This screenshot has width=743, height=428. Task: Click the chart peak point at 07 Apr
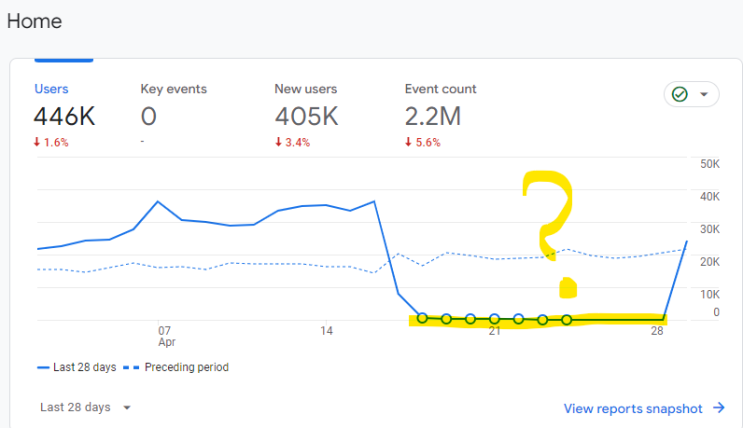(158, 201)
